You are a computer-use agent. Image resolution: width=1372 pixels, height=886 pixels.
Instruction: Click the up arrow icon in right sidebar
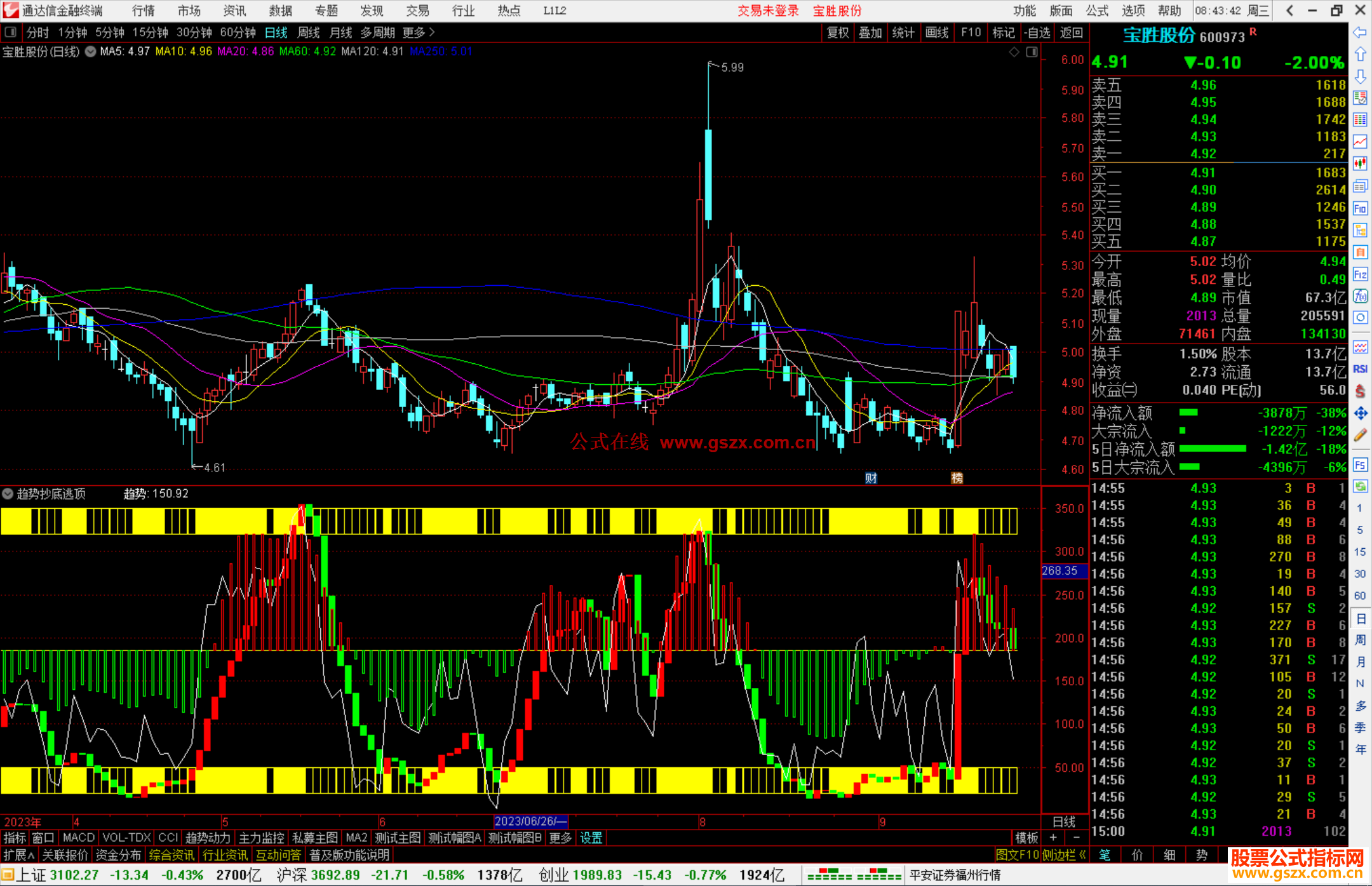[1360, 54]
